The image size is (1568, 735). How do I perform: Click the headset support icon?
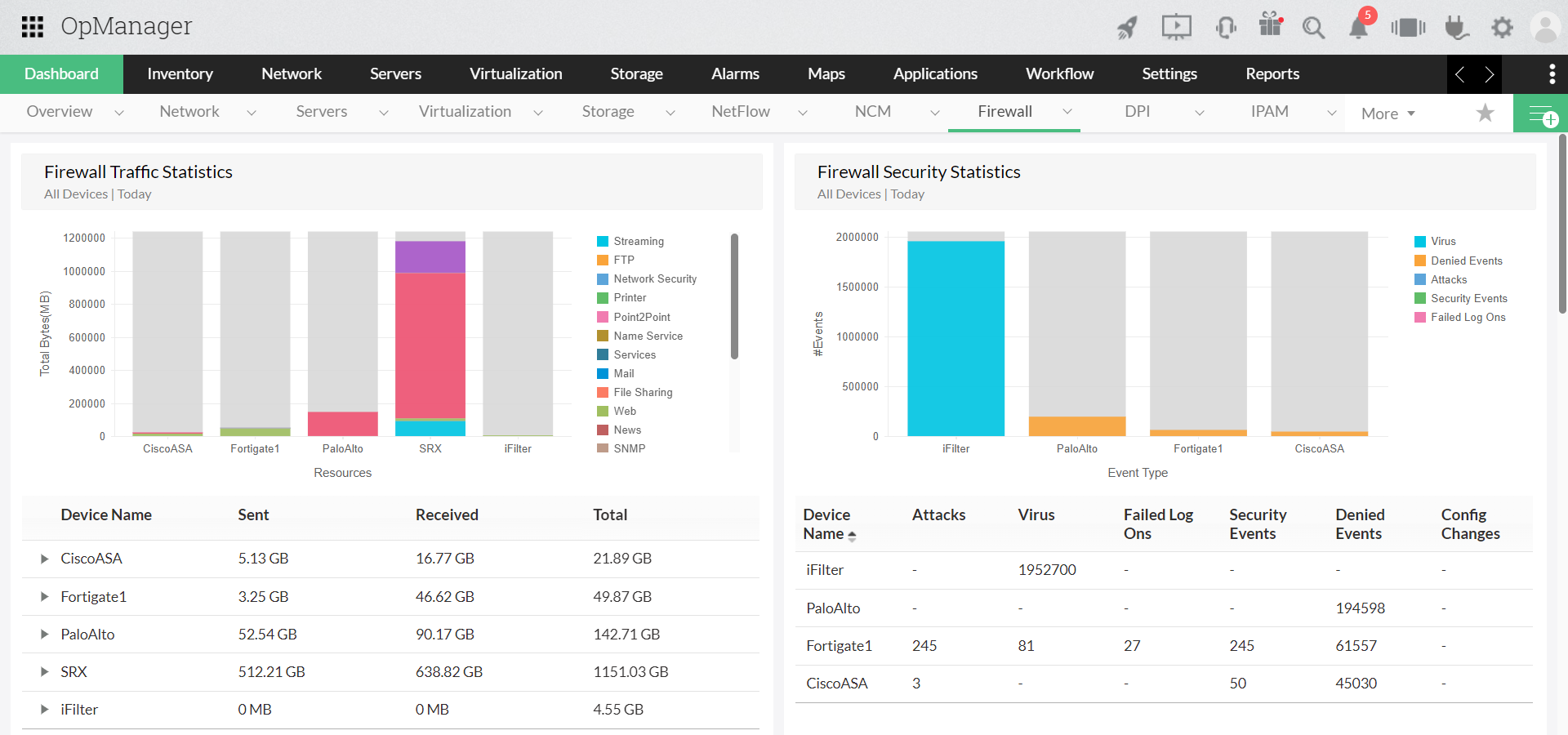tap(1226, 27)
